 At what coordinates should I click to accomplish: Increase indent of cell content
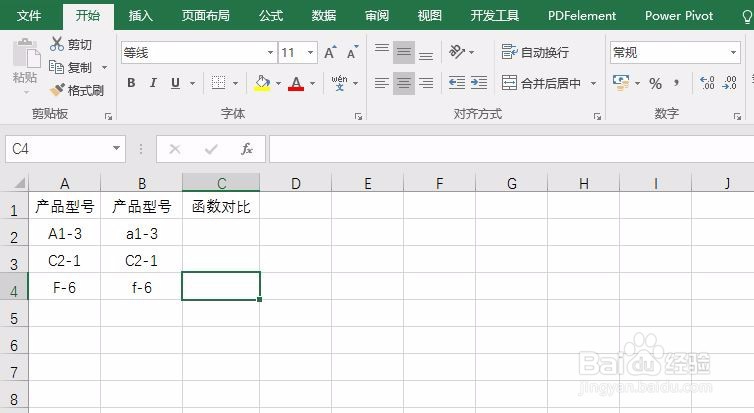tap(479, 83)
